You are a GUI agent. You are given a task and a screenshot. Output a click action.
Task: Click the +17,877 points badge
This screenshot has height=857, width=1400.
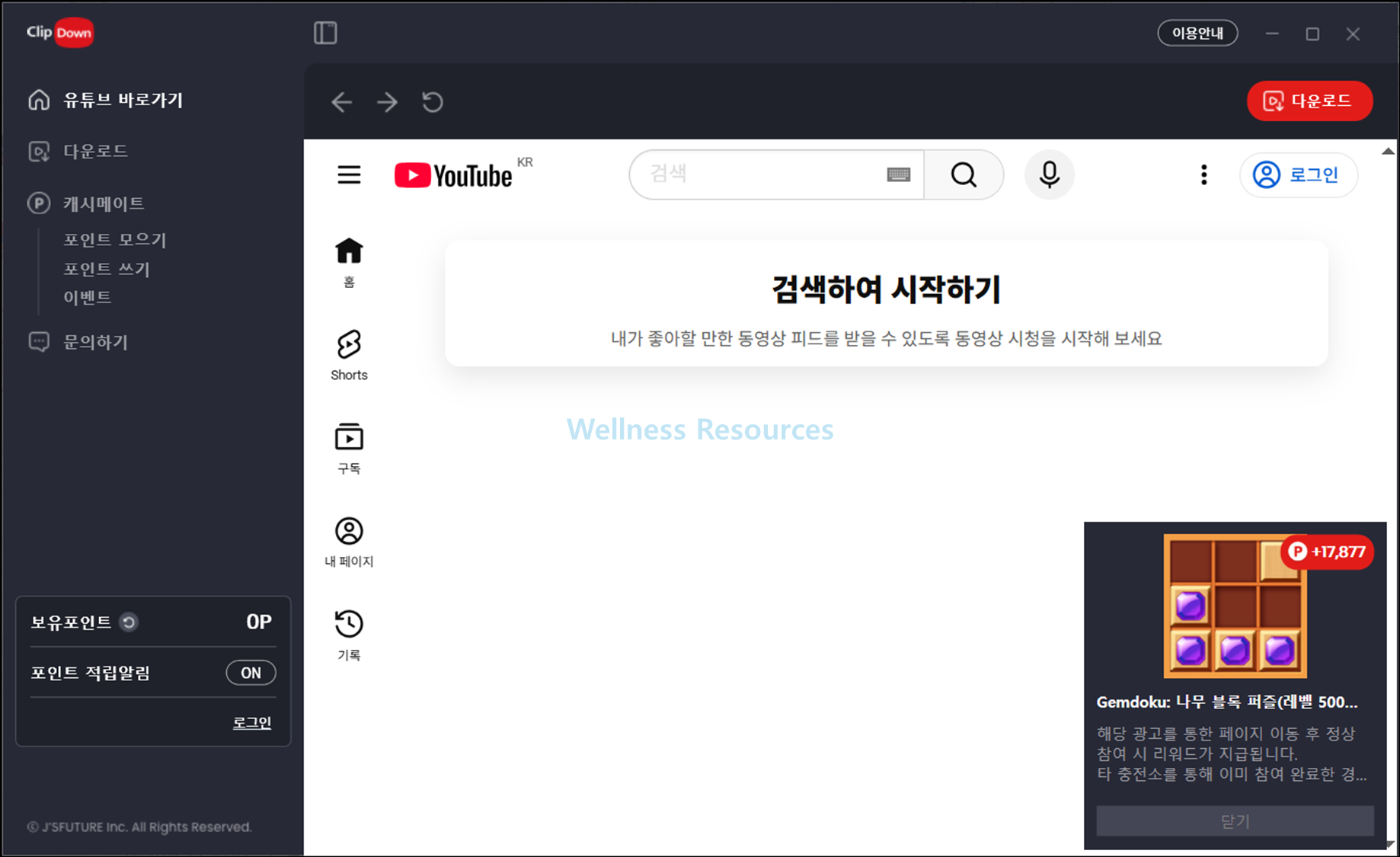click(1328, 552)
